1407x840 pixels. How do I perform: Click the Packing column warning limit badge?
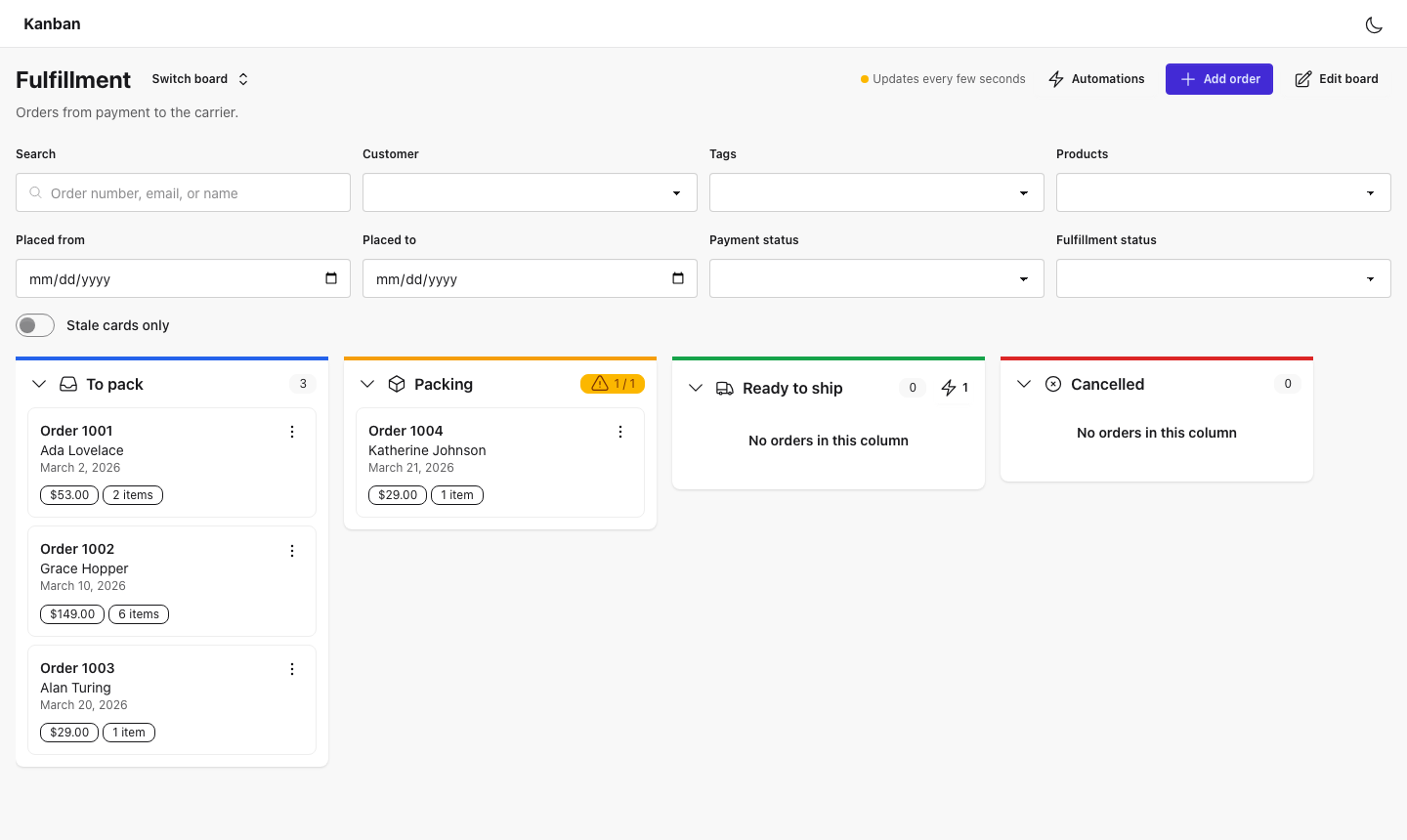[613, 384]
